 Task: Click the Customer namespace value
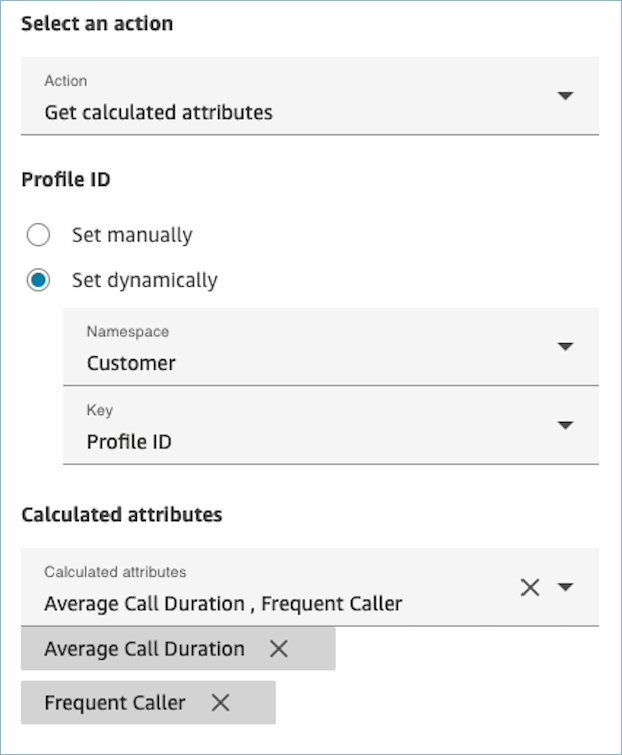(x=131, y=363)
